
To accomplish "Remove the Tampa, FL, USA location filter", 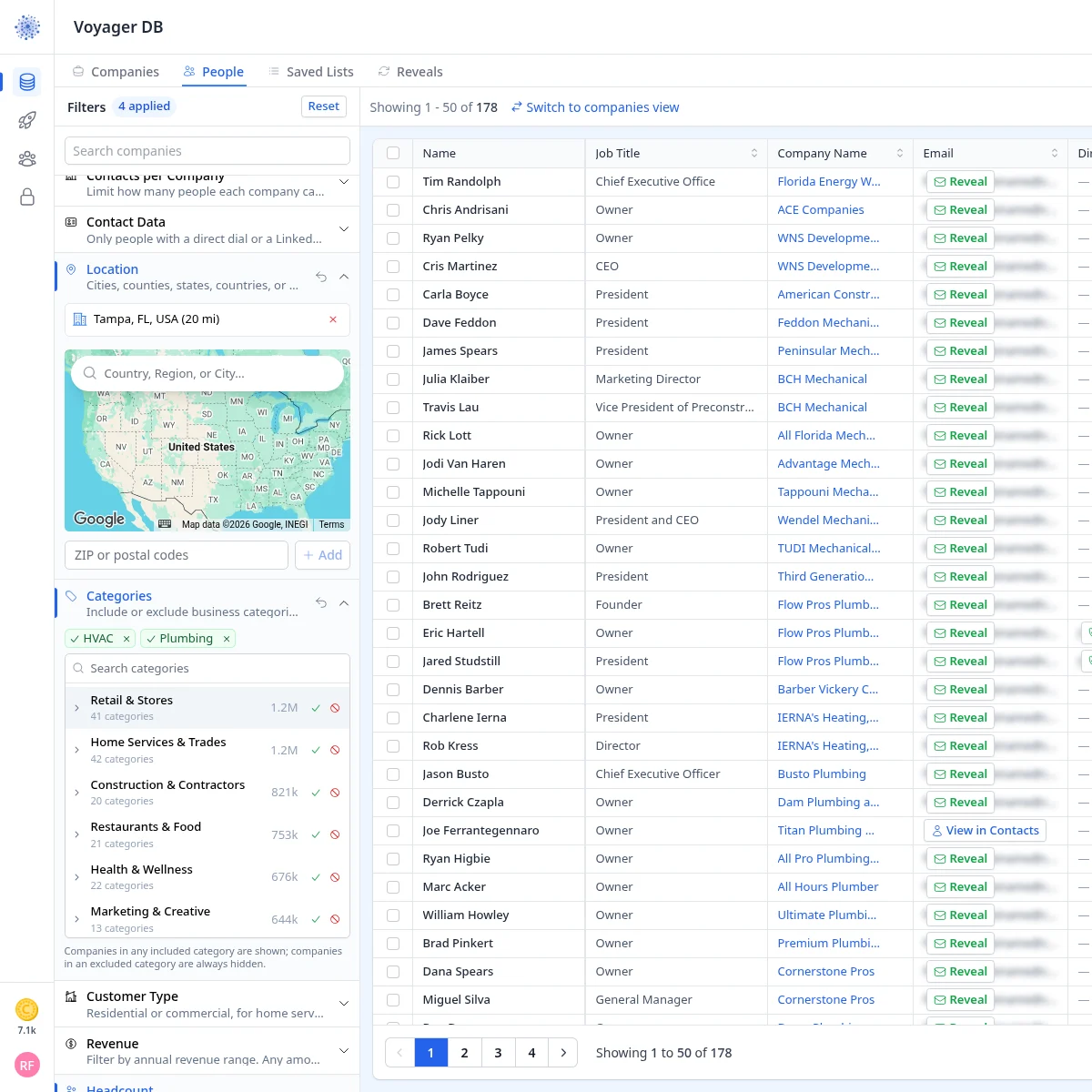I will pos(333,319).
